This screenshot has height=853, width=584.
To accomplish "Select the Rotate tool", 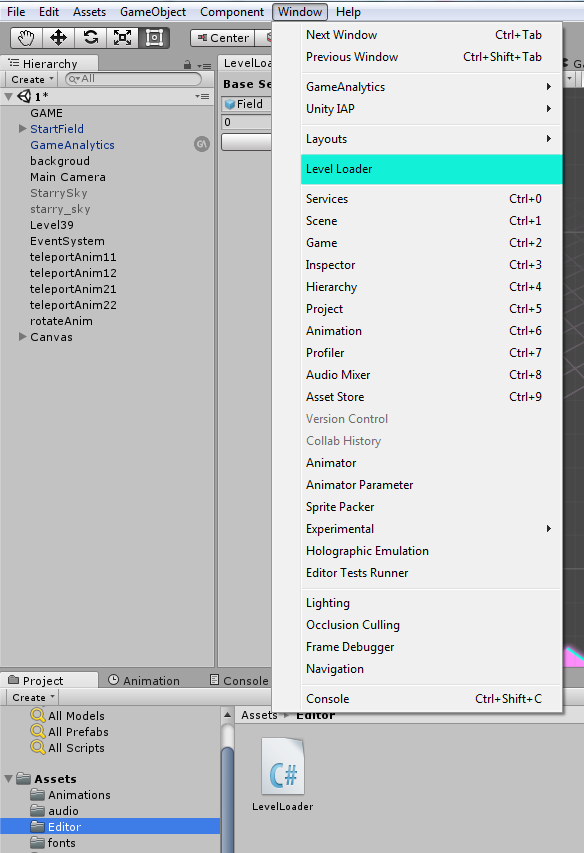I will point(90,38).
